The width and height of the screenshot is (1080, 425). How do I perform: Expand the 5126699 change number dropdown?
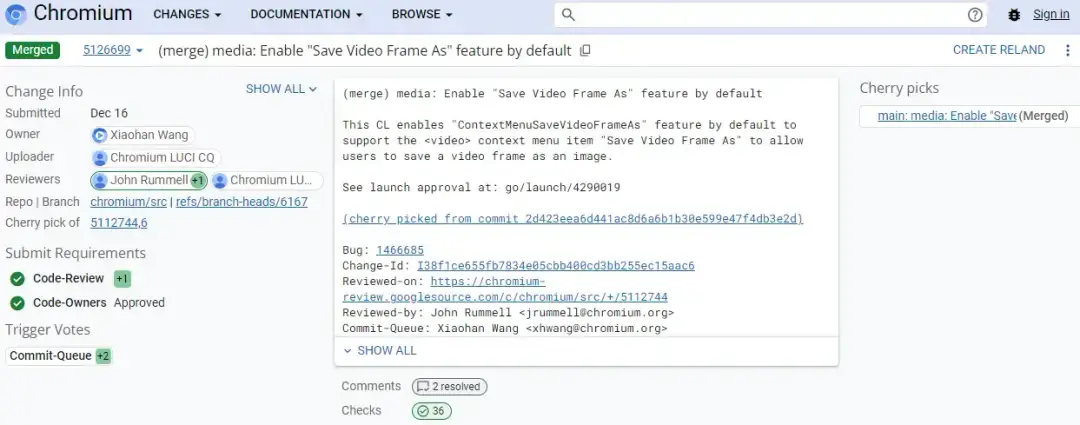[113, 50]
